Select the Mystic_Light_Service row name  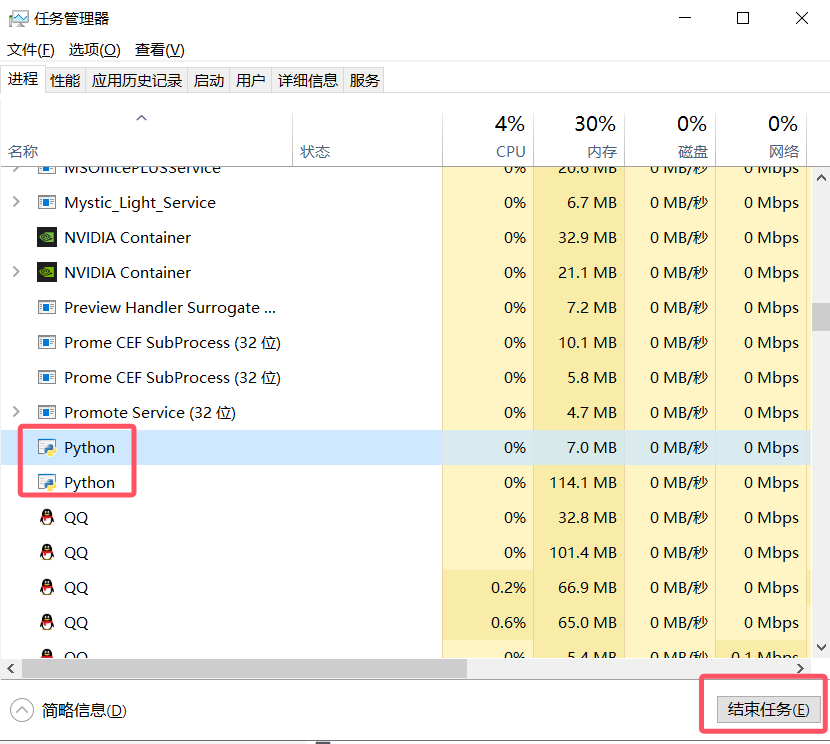140,203
